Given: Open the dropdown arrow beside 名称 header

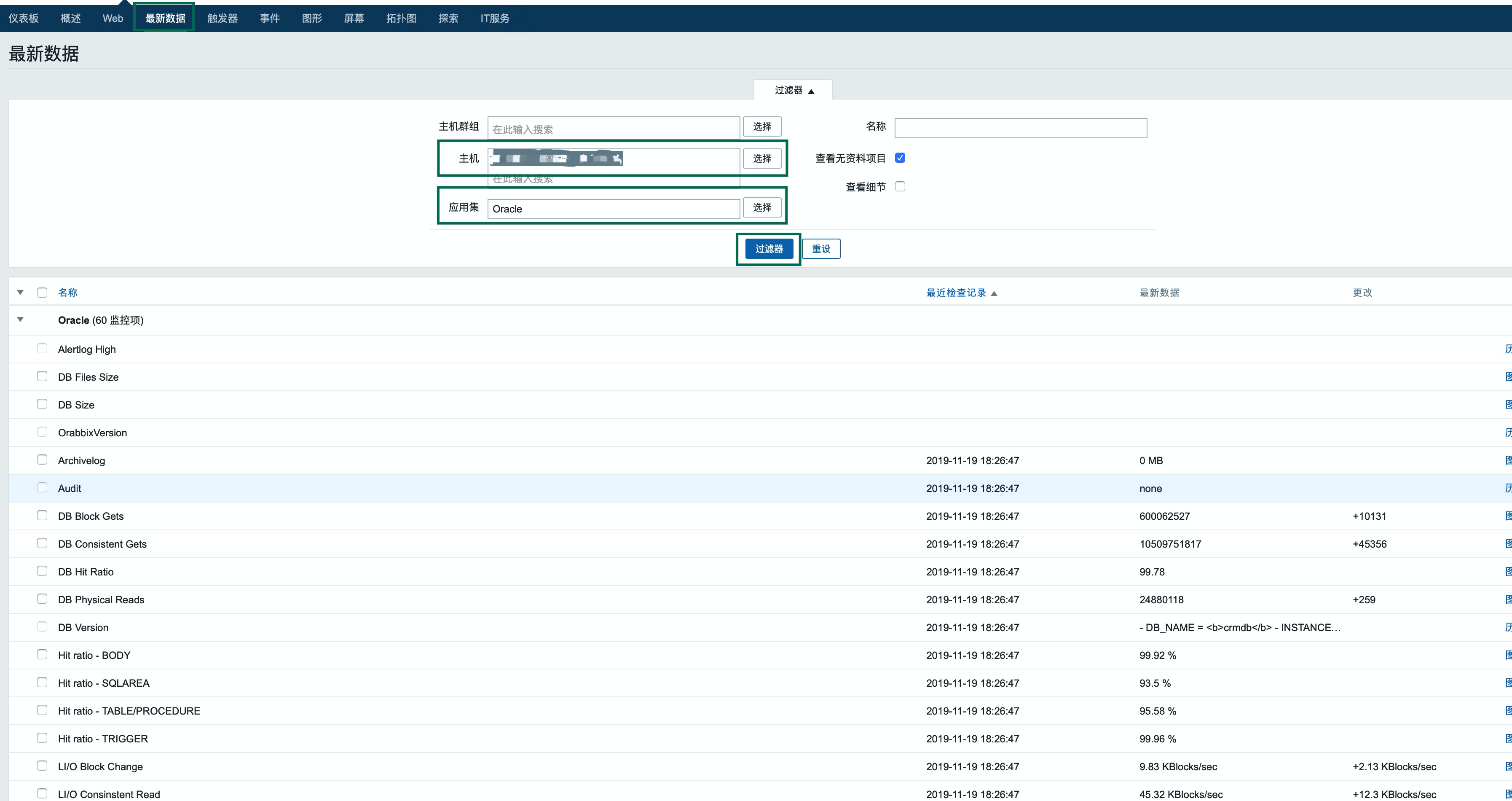Looking at the screenshot, I should click(x=20, y=292).
